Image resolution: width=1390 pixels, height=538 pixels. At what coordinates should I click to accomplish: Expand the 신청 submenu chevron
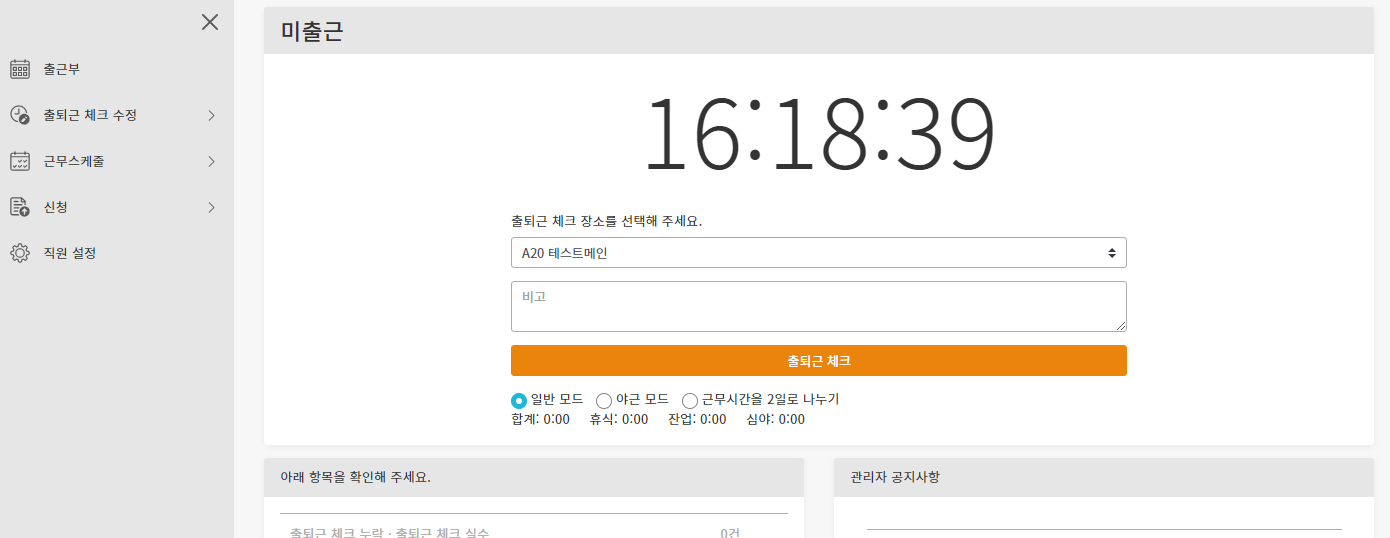211,207
